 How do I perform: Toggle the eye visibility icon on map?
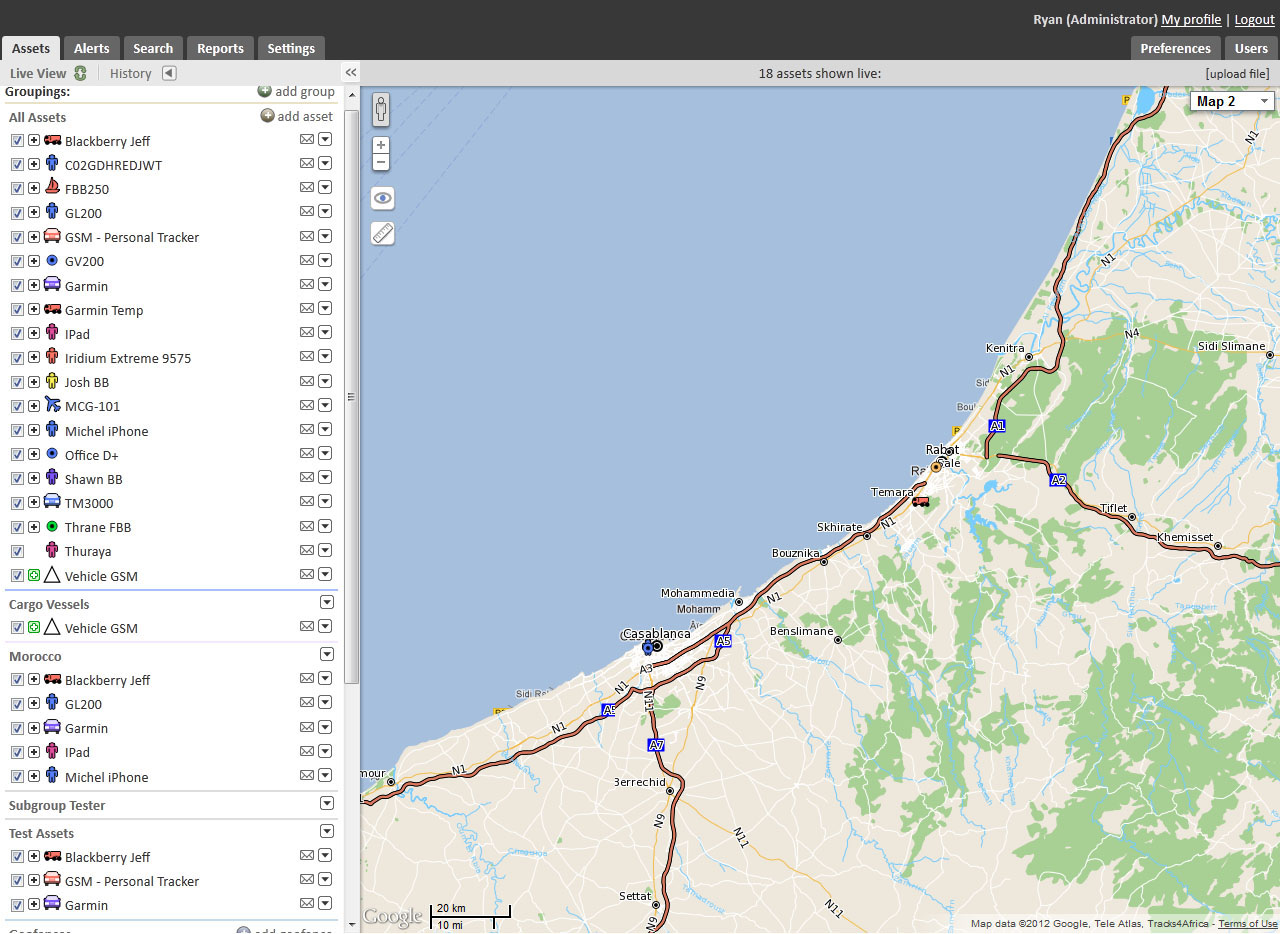tap(382, 198)
